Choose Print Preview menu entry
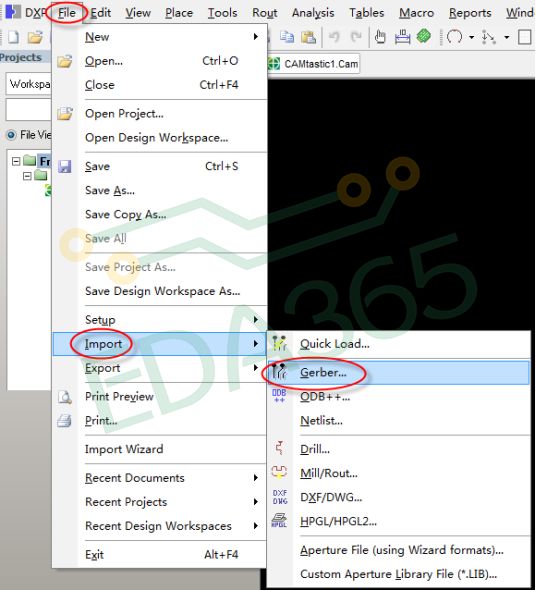536x590 pixels. tap(160, 396)
